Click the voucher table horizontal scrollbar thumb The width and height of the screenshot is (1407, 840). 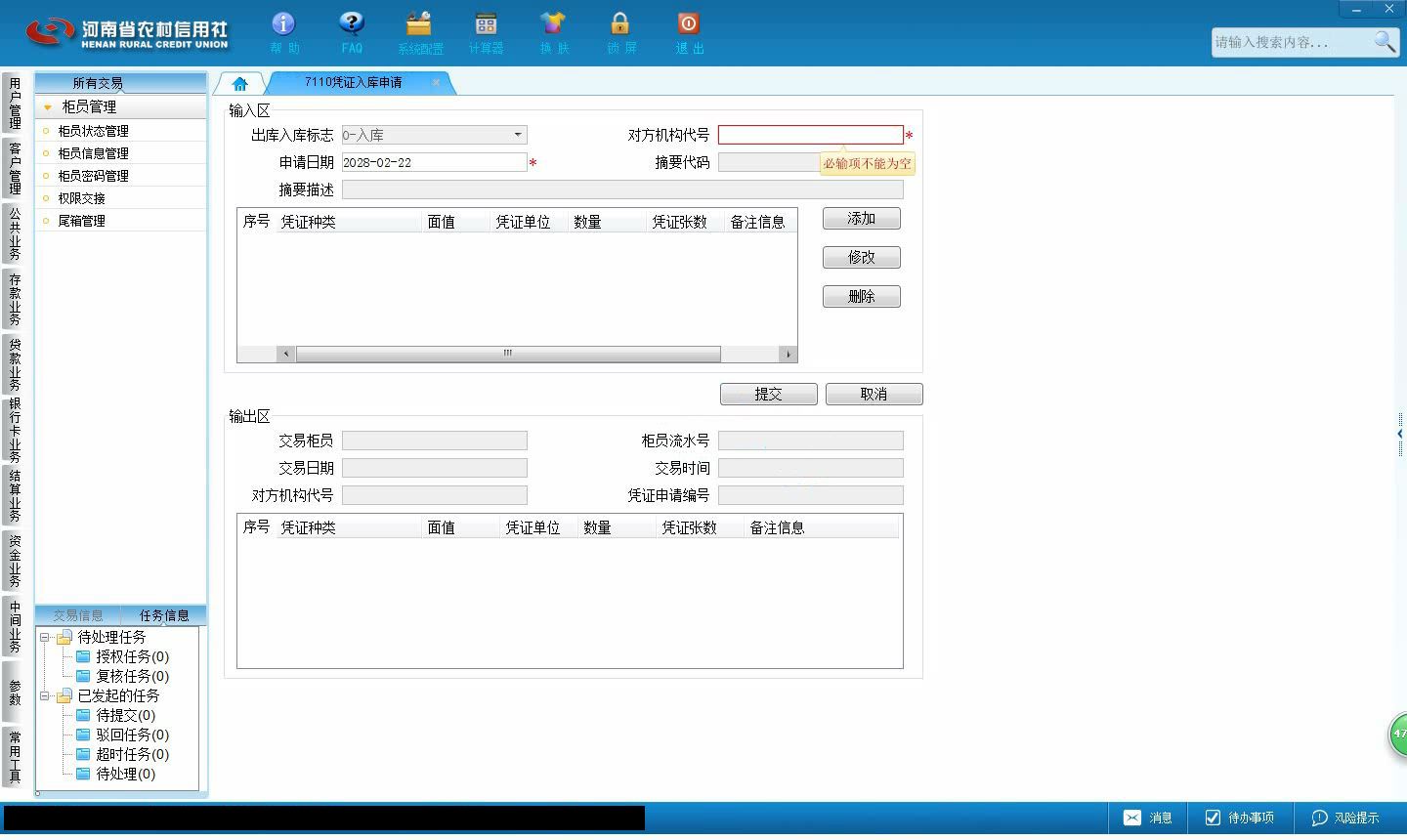click(508, 354)
